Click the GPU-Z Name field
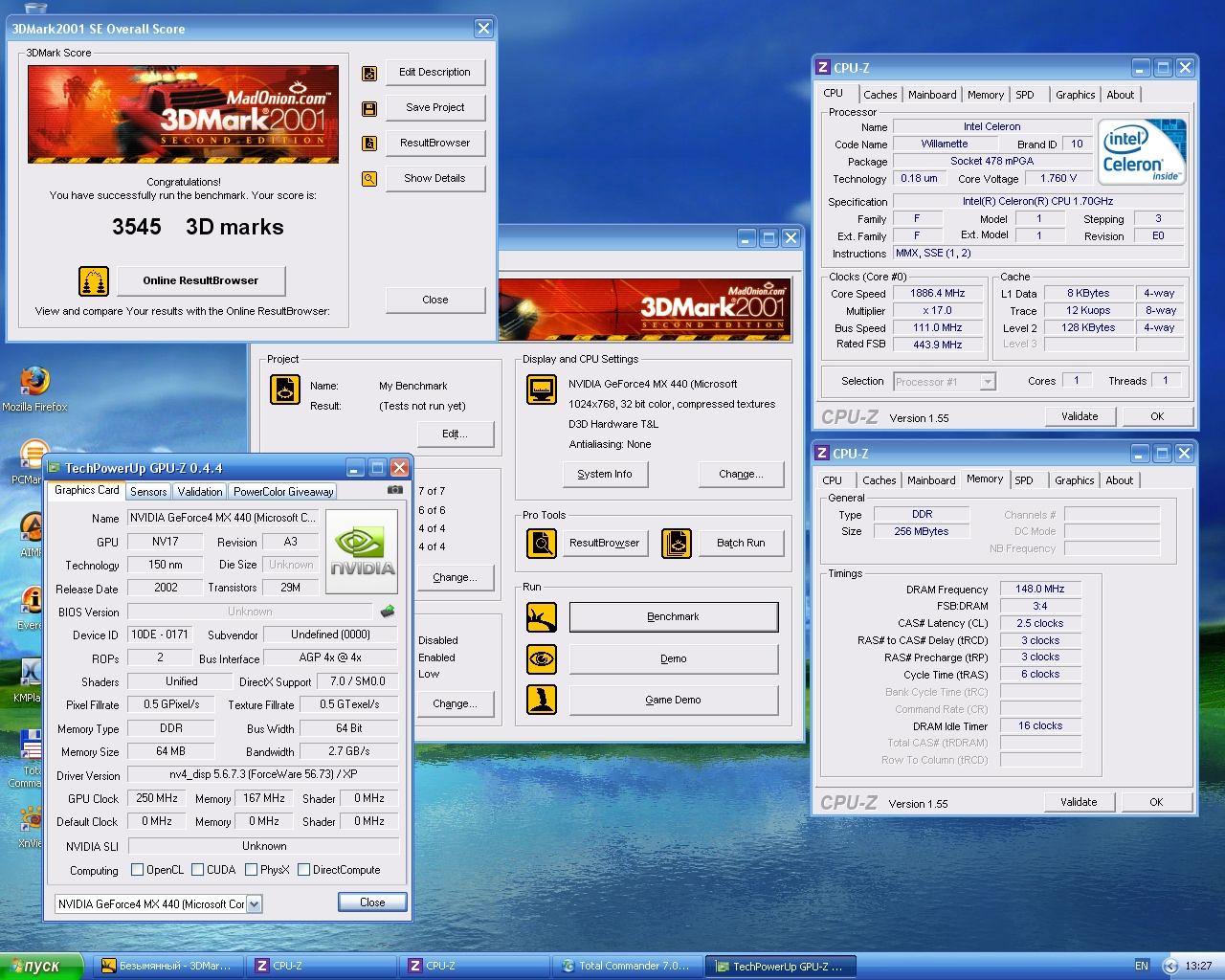The height and width of the screenshot is (980, 1225). click(223, 518)
